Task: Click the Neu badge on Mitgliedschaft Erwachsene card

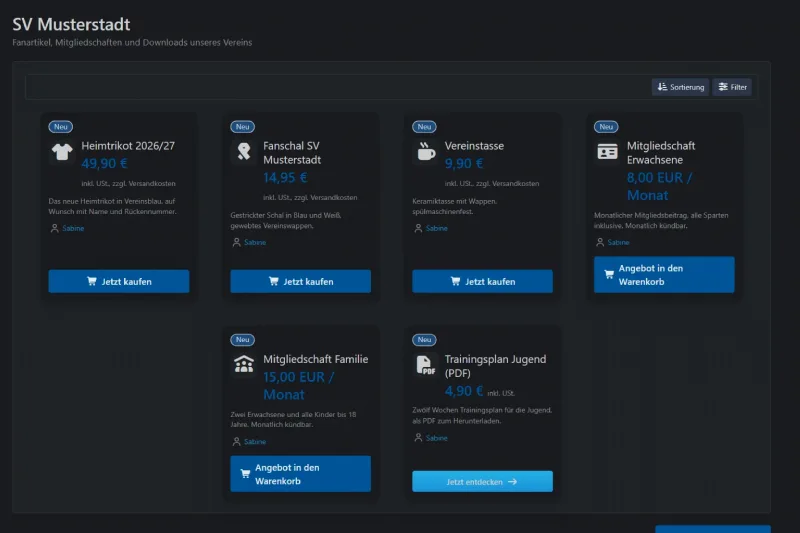Action: (606, 127)
